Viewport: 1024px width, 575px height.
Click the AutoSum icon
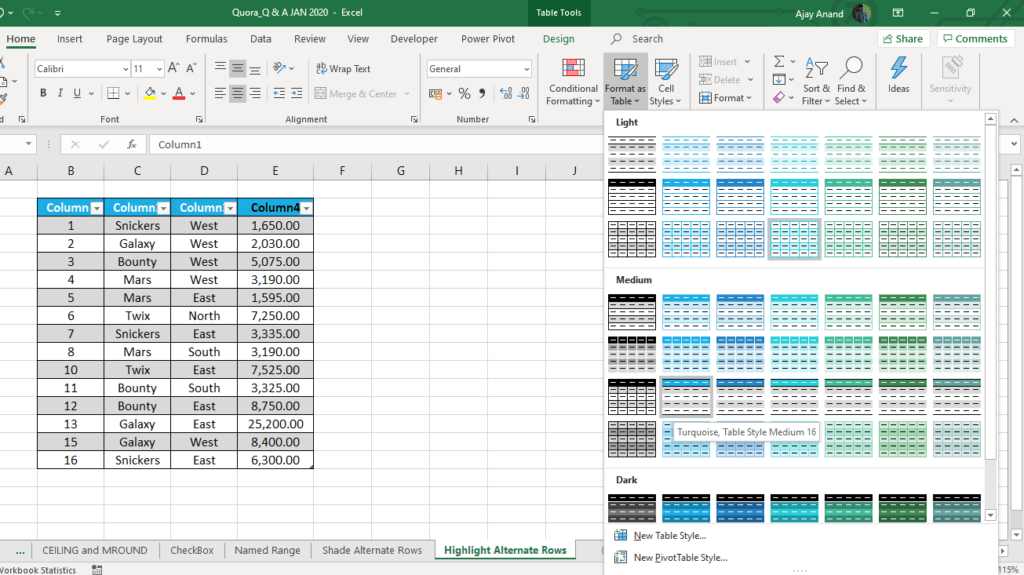[779, 61]
